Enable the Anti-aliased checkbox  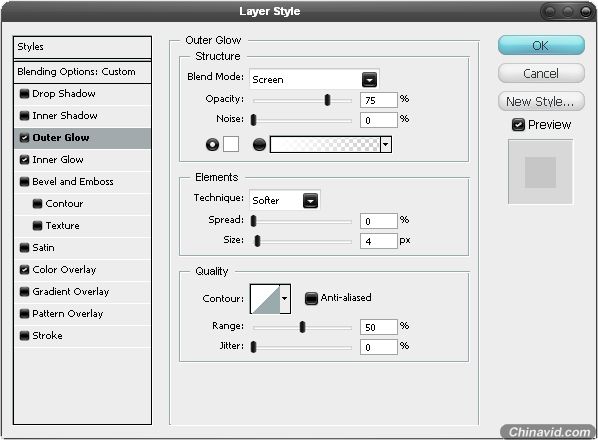click(x=311, y=298)
